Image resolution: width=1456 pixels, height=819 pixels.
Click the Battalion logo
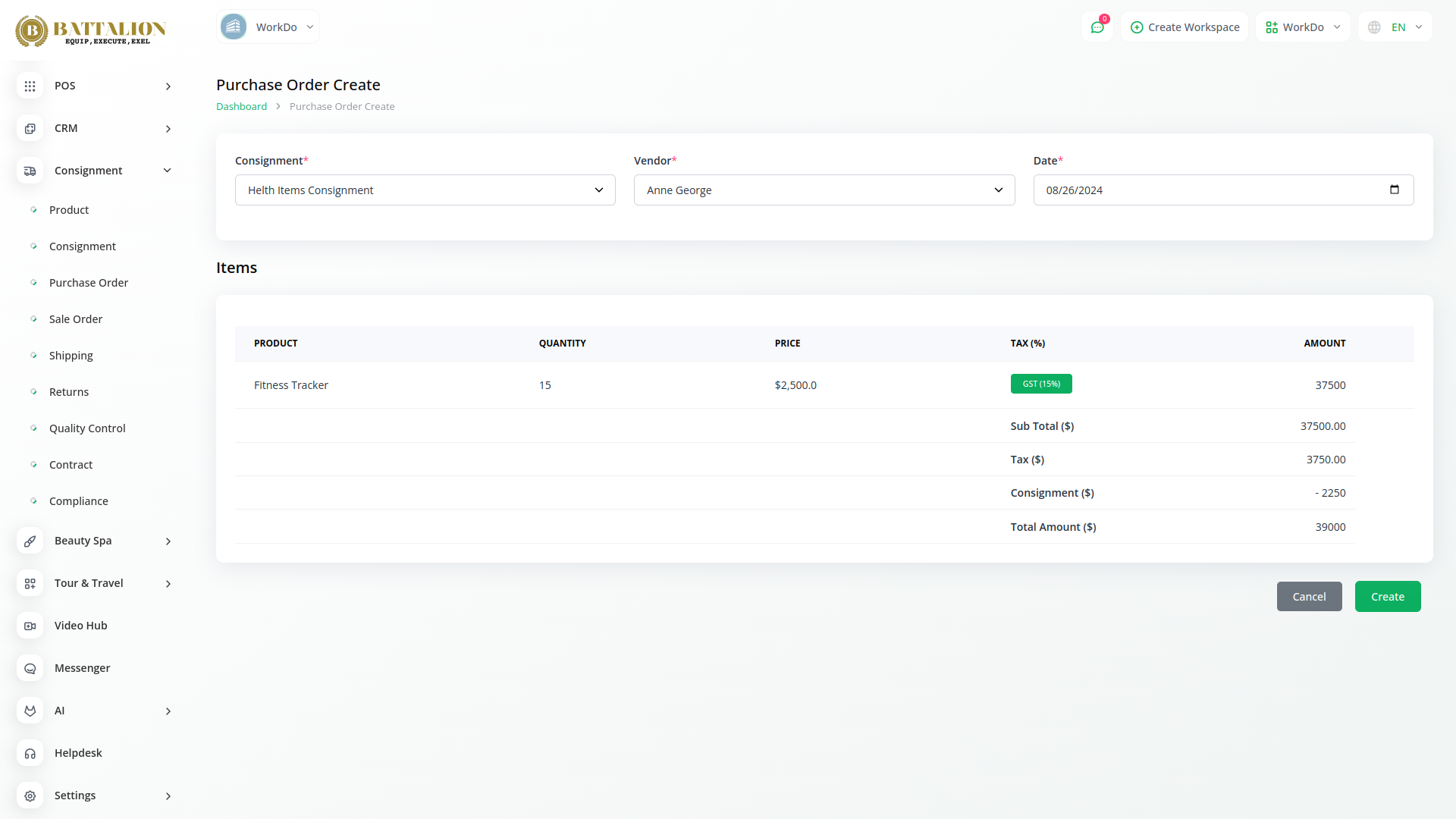(91, 30)
